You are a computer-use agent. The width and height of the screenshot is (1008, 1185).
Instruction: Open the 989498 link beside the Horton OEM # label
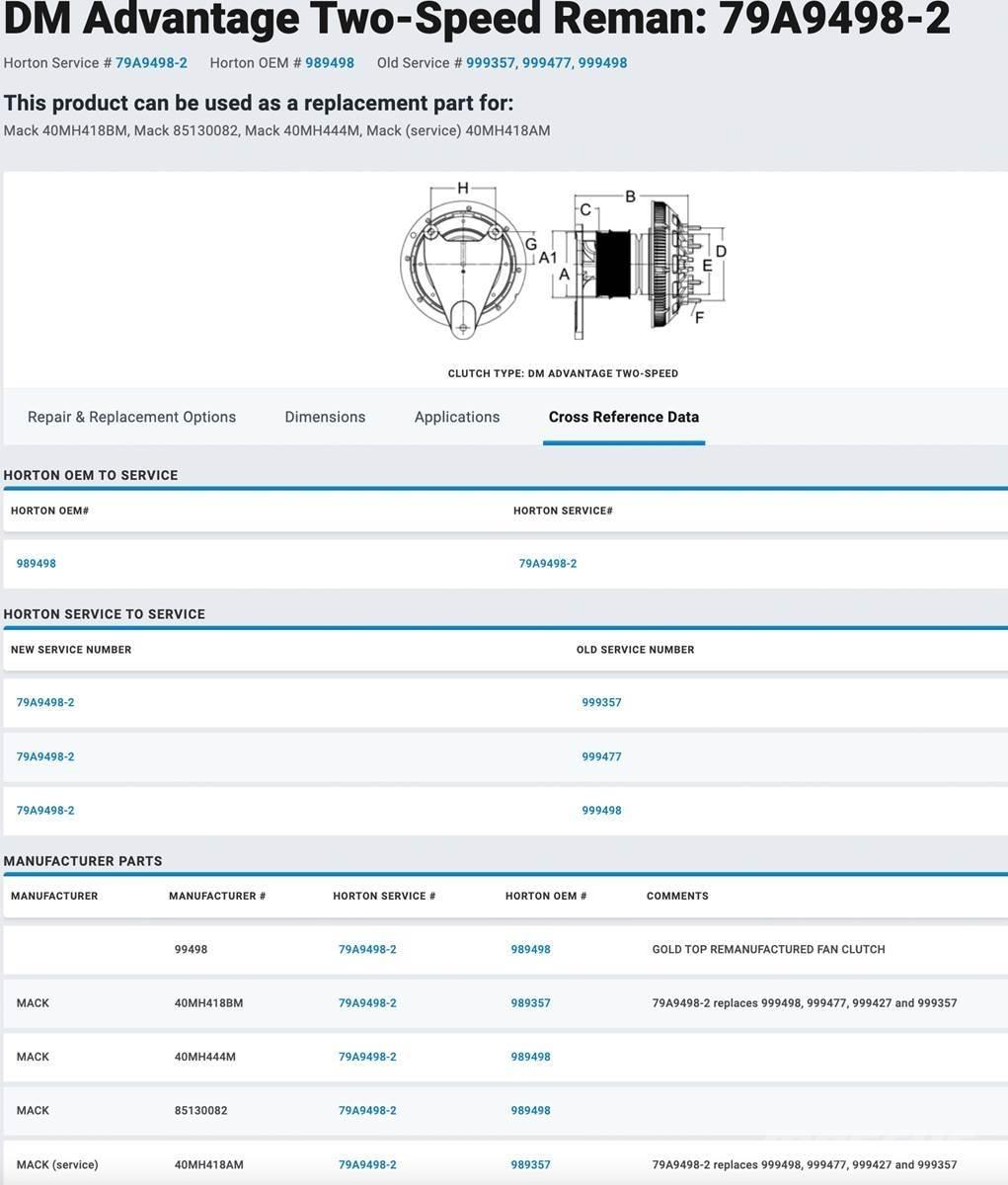pyautogui.click(x=330, y=63)
